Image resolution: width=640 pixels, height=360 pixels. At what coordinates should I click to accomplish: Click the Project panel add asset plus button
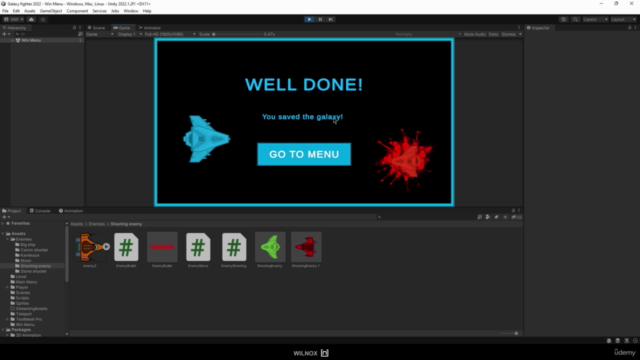click(6, 217)
